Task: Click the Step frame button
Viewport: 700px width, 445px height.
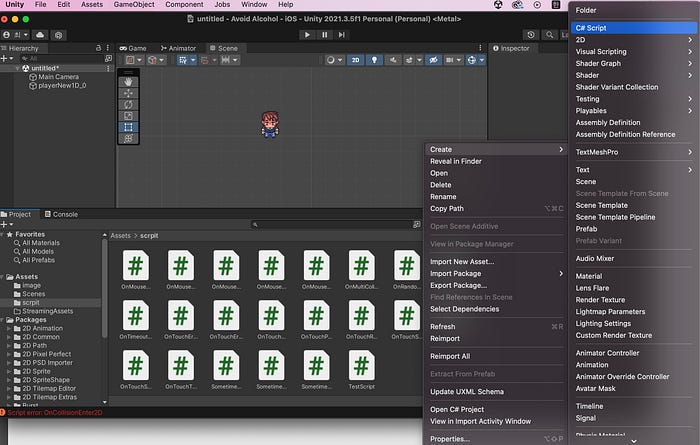Action: pos(342,35)
